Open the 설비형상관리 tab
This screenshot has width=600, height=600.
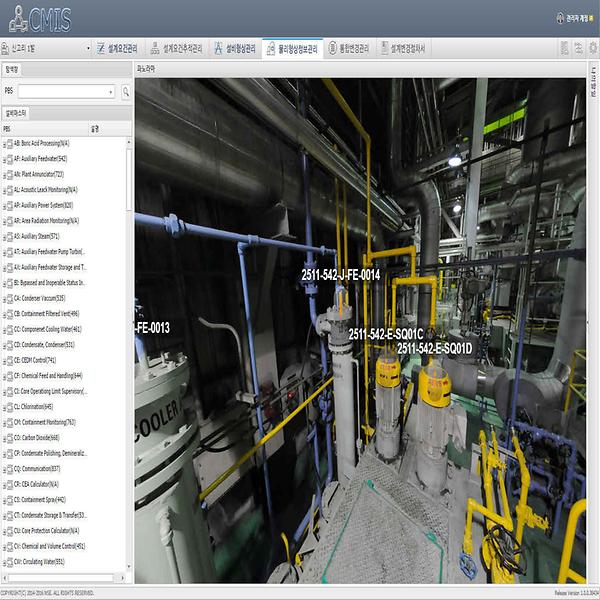pos(235,48)
